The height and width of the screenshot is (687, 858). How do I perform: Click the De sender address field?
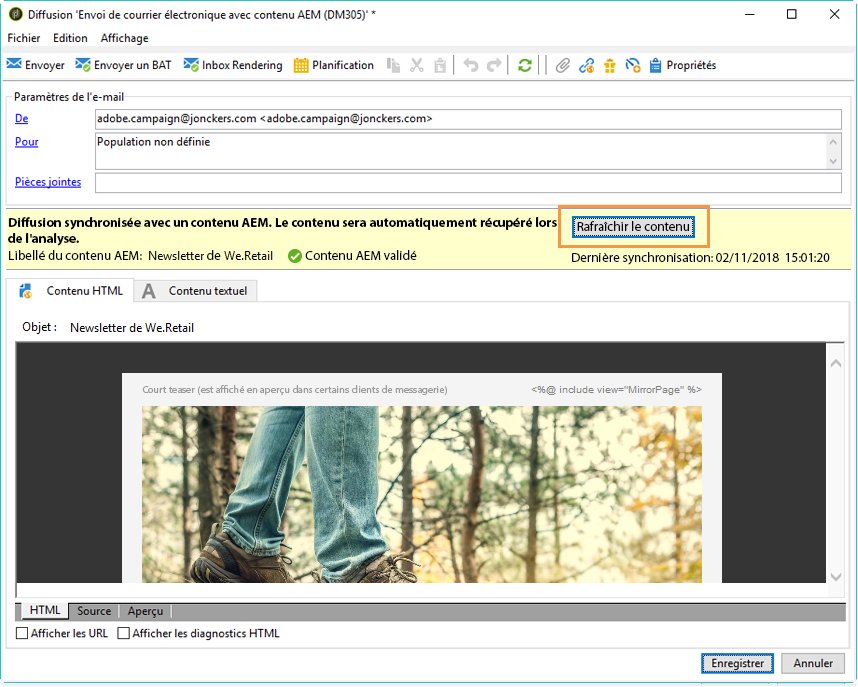[468, 119]
